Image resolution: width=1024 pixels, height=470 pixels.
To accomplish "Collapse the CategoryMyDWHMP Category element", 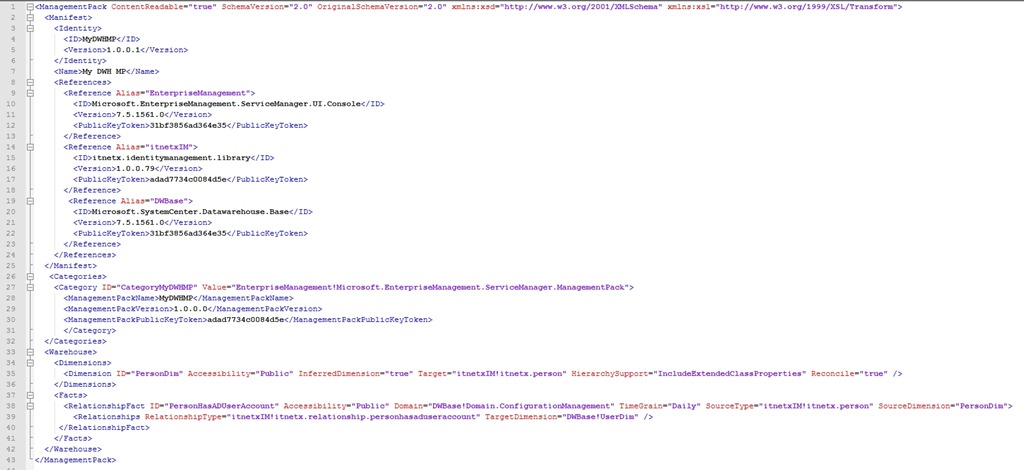I will [x=30, y=287].
